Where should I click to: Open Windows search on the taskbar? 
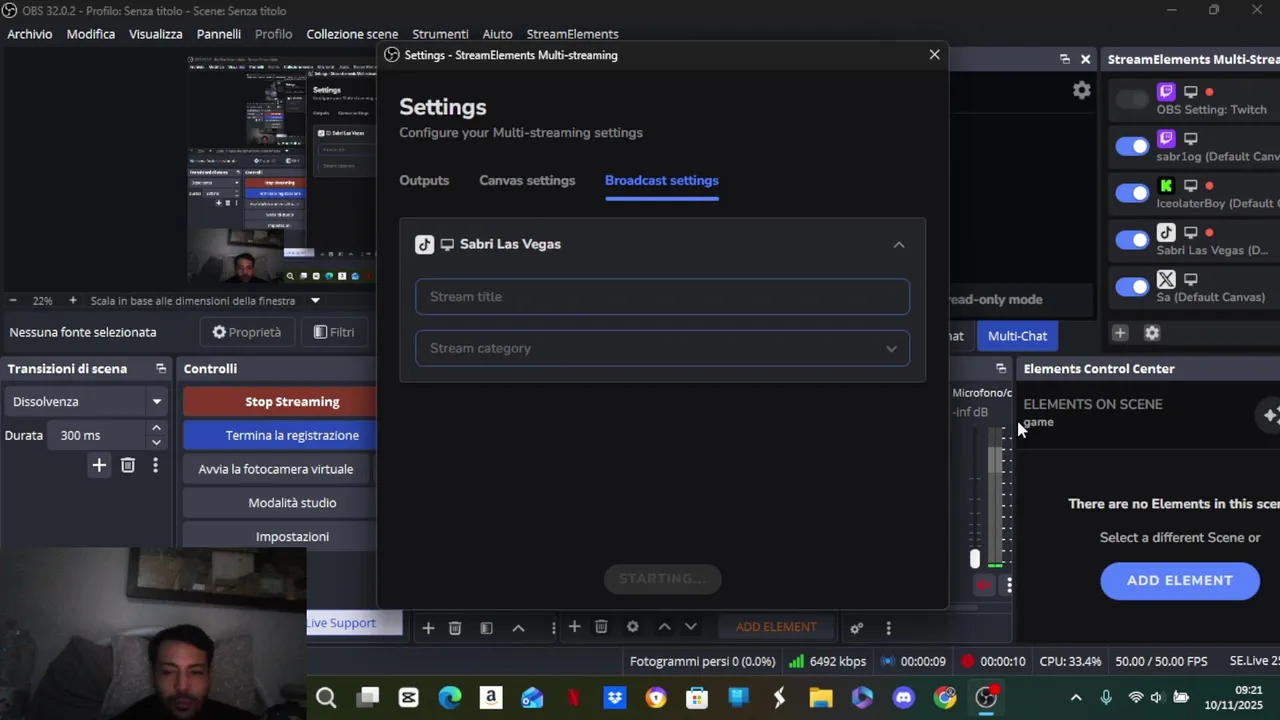pyautogui.click(x=326, y=697)
